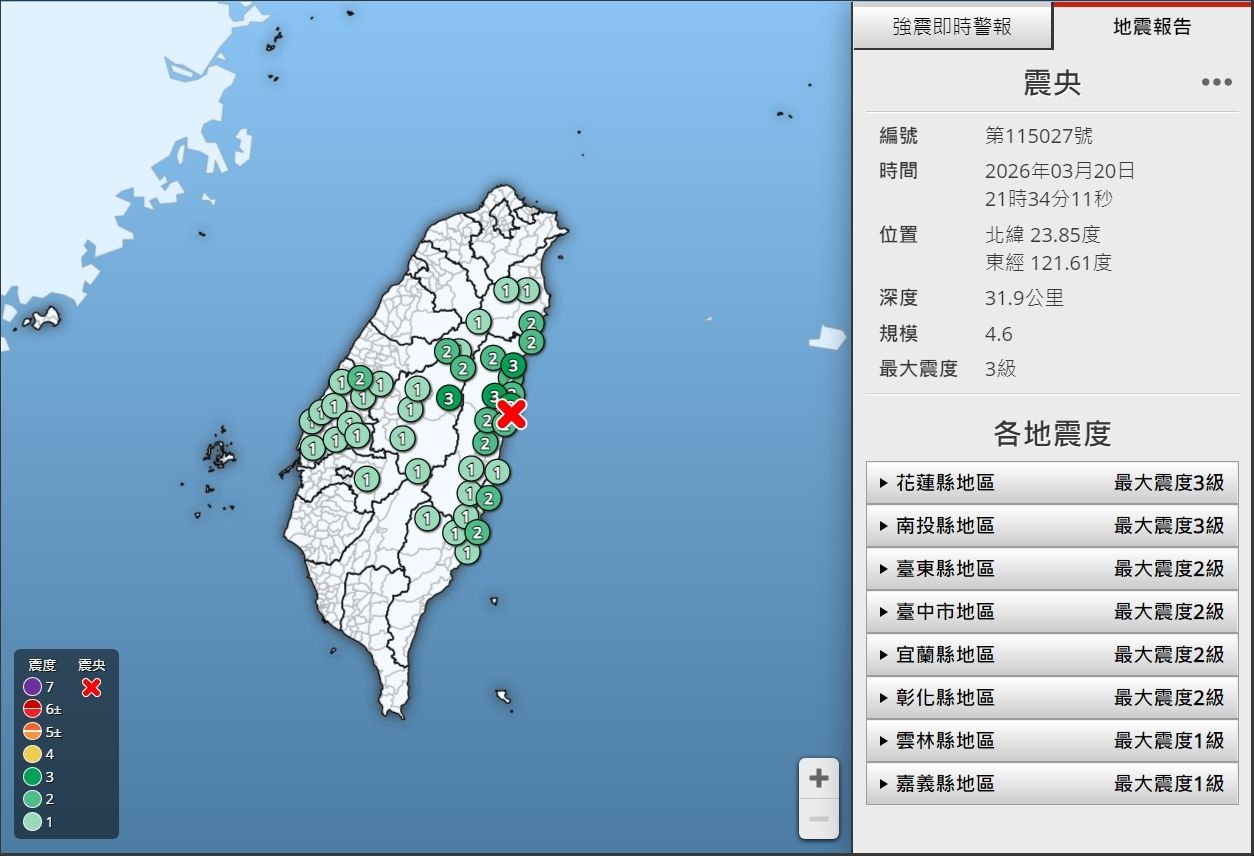This screenshot has width=1254, height=856.
Task: Click the red X epicenter symbol in the legend
Action: (91, 687)
